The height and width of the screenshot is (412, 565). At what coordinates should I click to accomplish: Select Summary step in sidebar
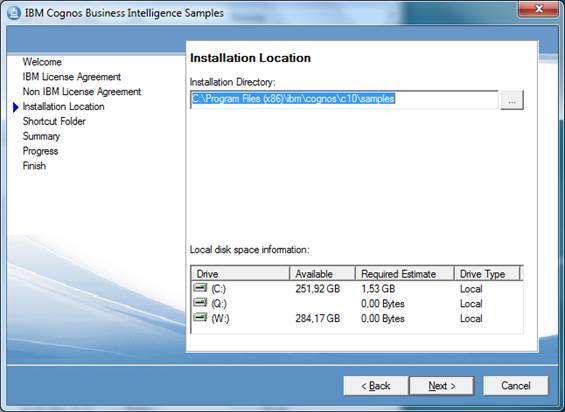pos(41,136)
